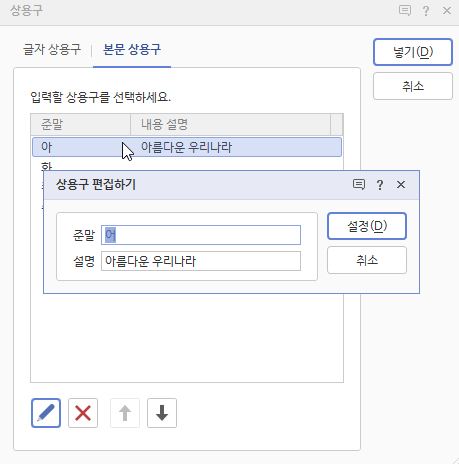Viewport: 459px width, 464px height.
Task: Delete phrase with red X icon
Action: point(83,413)
